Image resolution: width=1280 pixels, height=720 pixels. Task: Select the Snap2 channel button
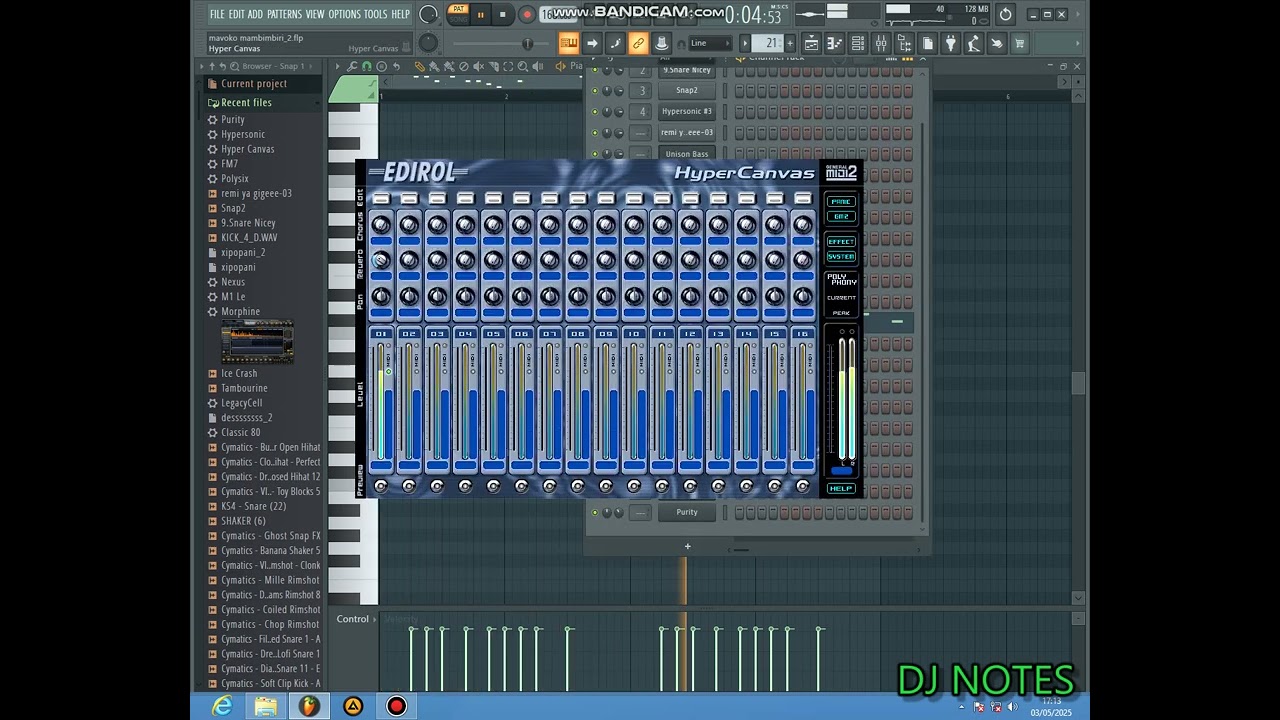pos(686,90)
